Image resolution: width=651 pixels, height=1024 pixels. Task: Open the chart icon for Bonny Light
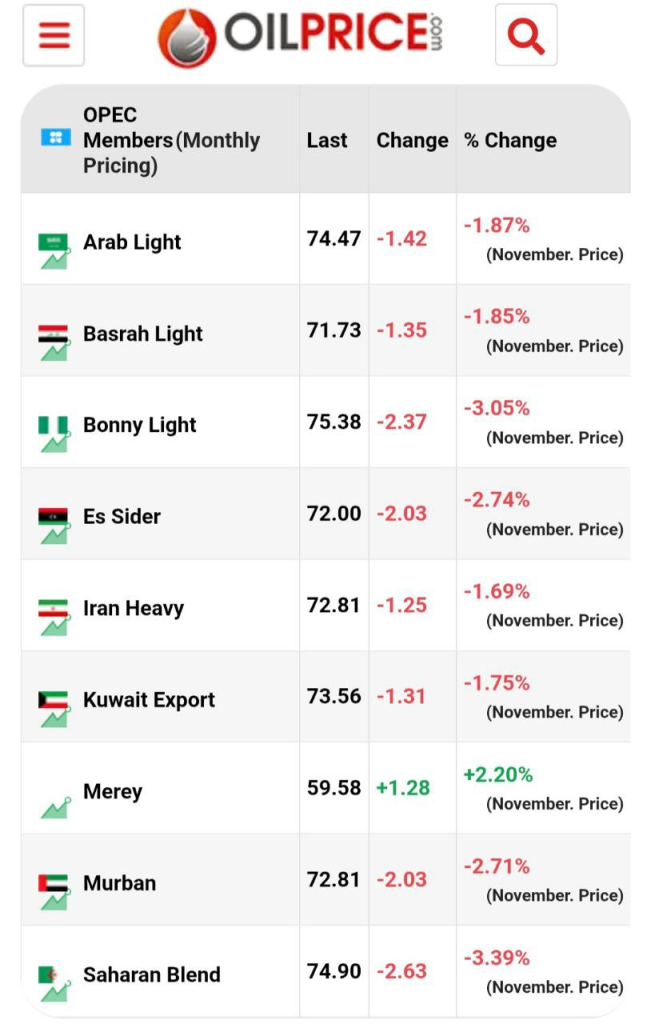(55, 443)
